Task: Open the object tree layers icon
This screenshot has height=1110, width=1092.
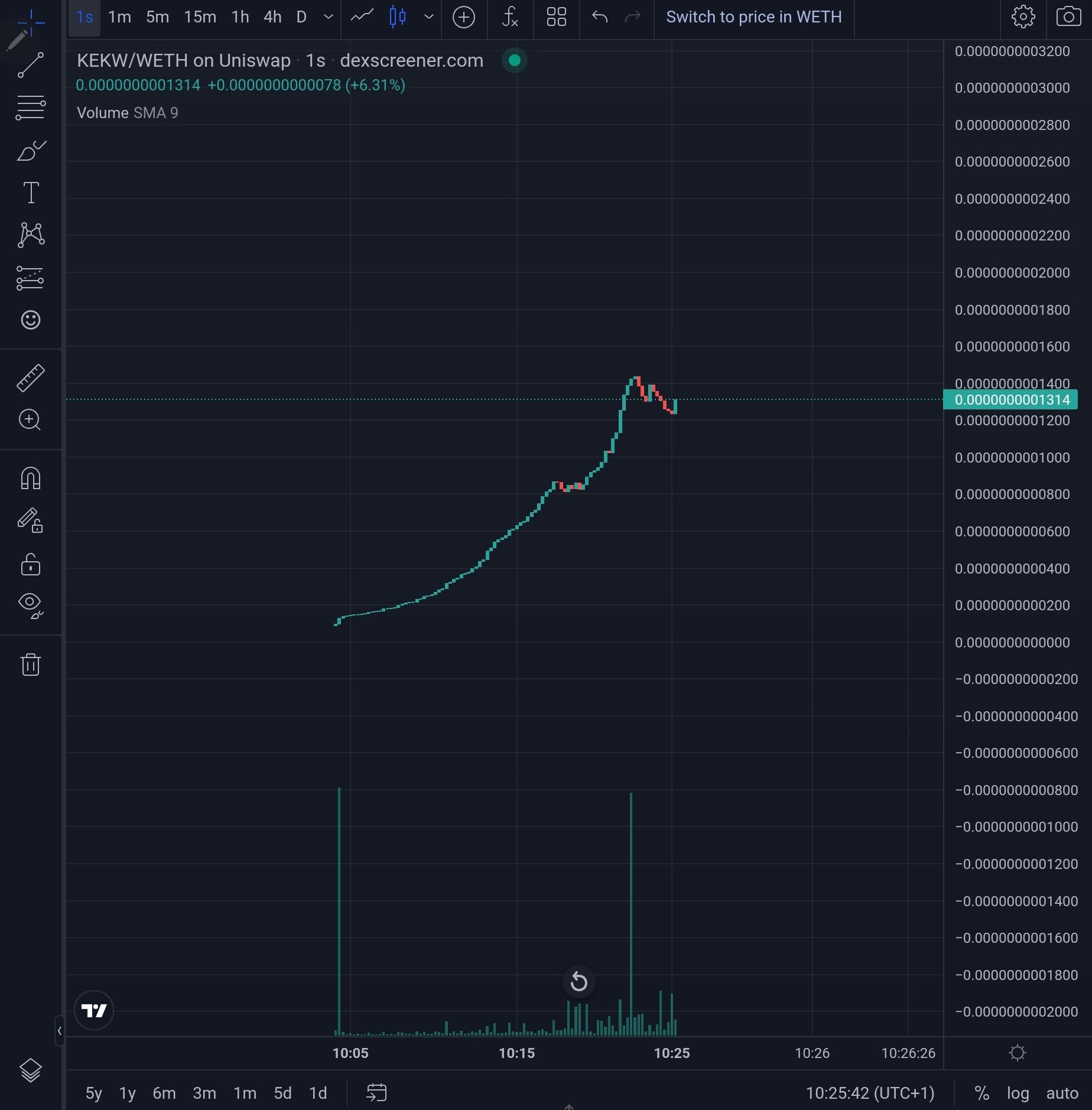Action: pos(31,1070)
